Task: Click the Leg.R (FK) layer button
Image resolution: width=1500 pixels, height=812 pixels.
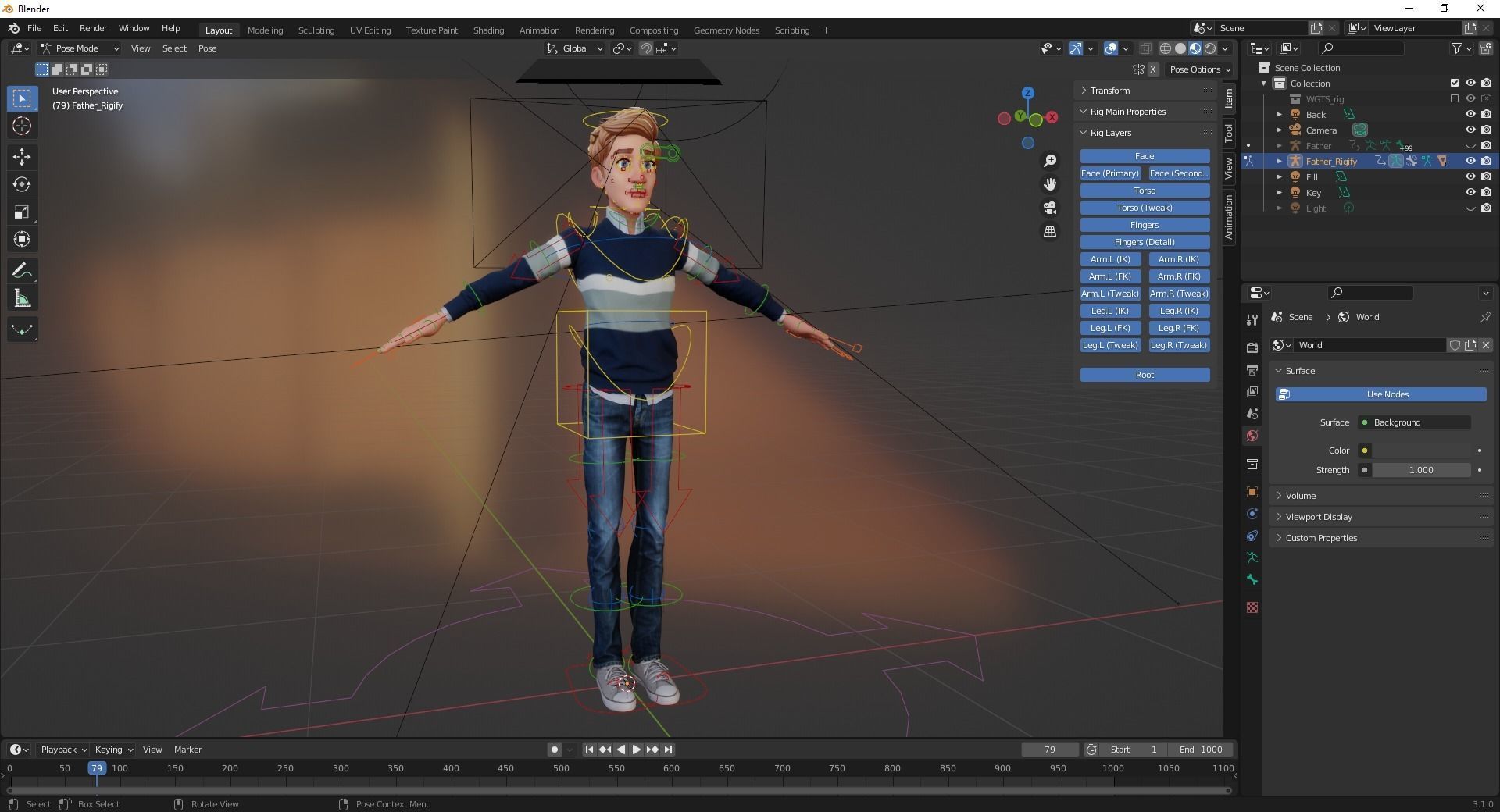Action: pyautogui.click(x=1179, y=328)
